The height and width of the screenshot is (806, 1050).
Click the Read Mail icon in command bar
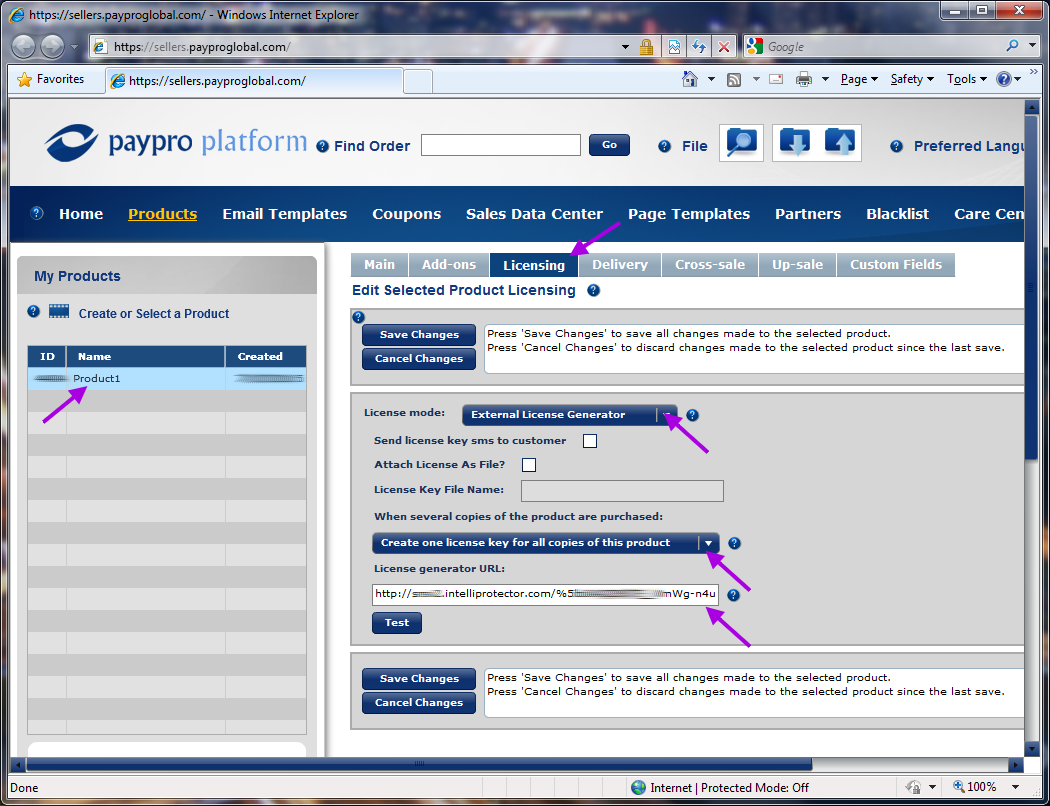click(x=776, y=79)
